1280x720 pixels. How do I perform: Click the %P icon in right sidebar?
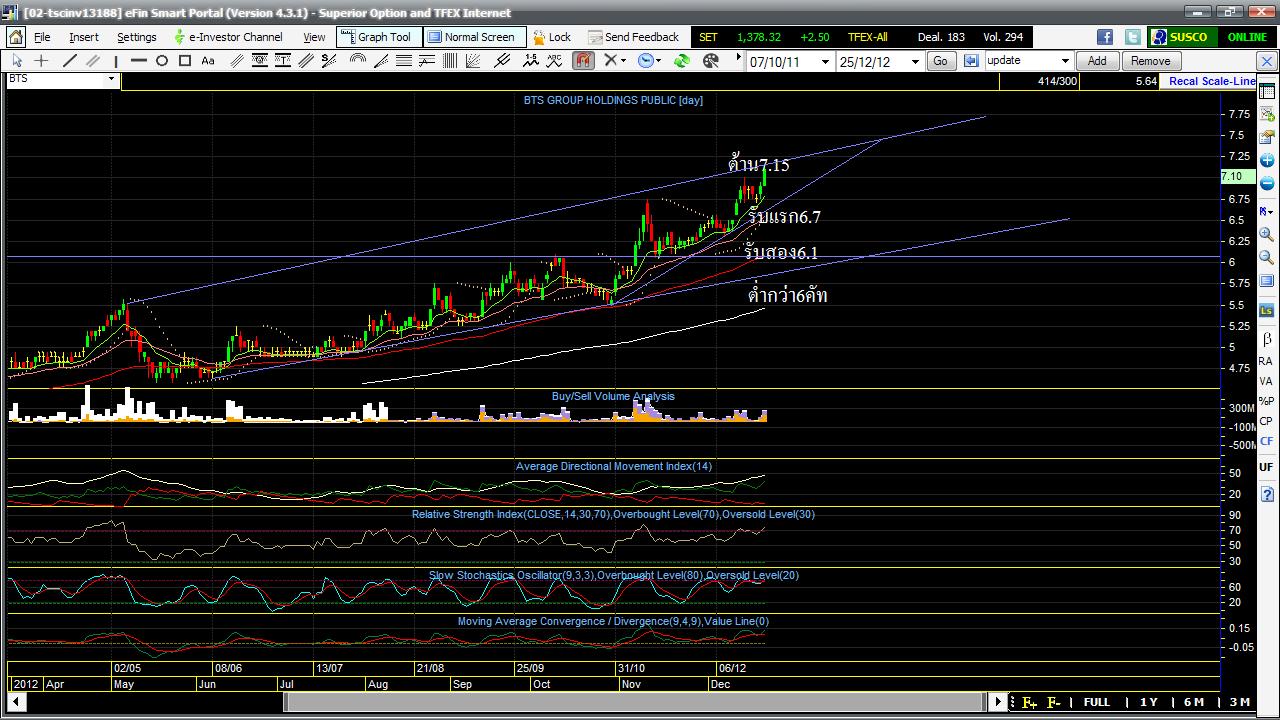(x=1266, y=401)
